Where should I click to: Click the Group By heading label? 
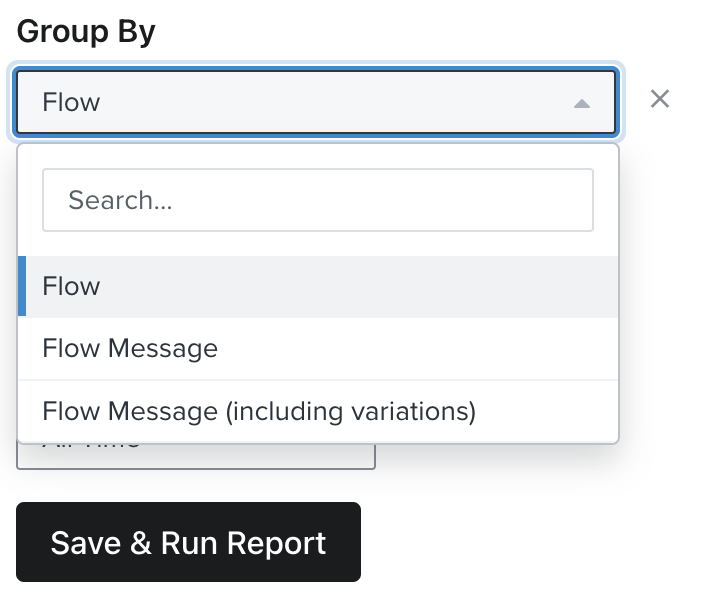(86, 31)
